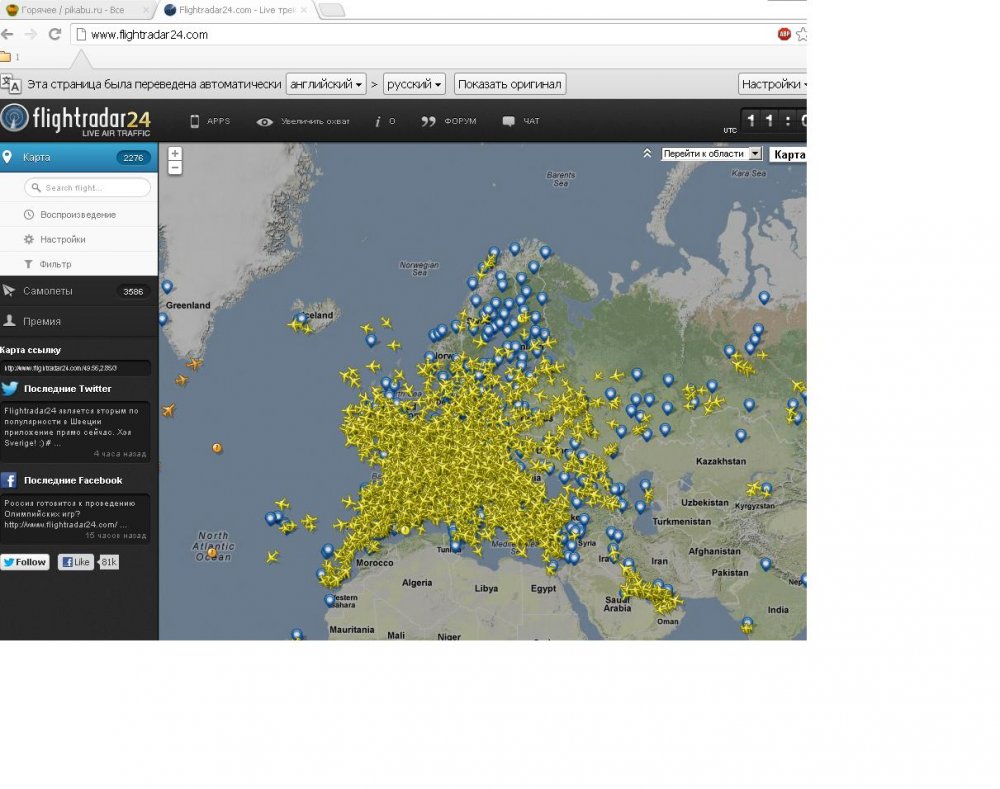Viewport: 1000px width, 789px height.
Task: Open the Перейти к области dropdown
Action: (x=711, y=154)
